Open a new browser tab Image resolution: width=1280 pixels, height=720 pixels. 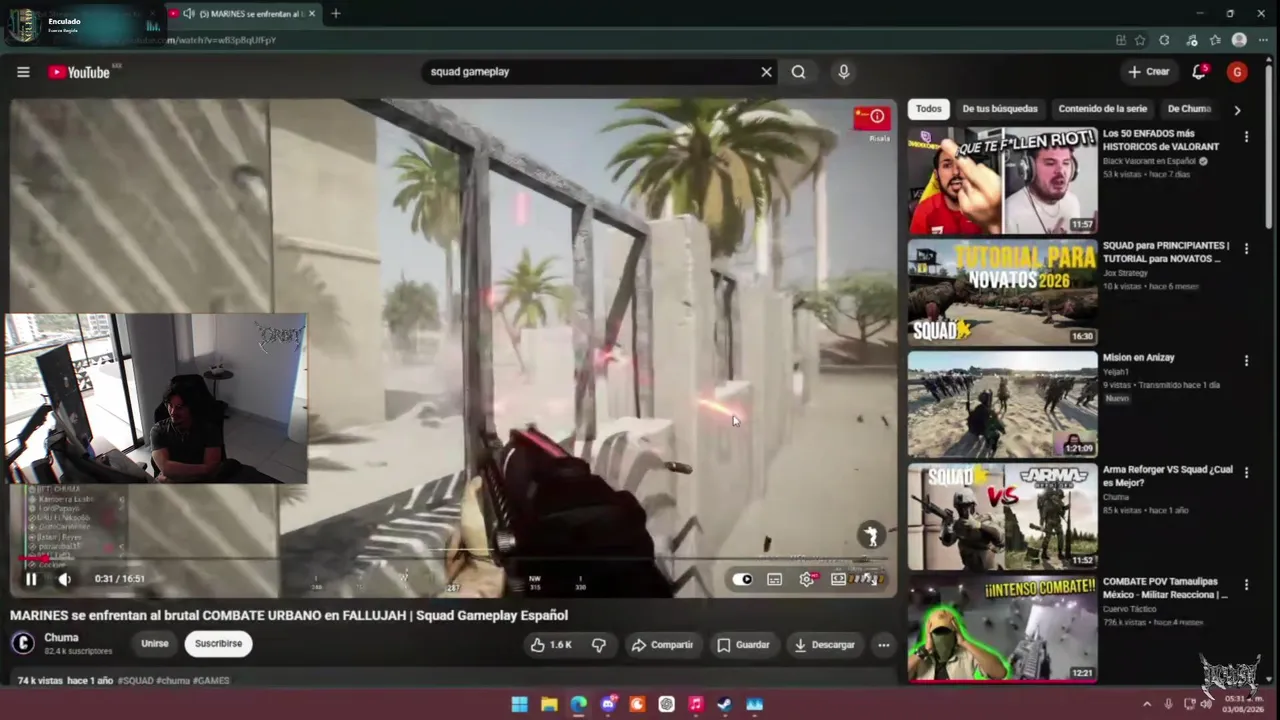336,14
